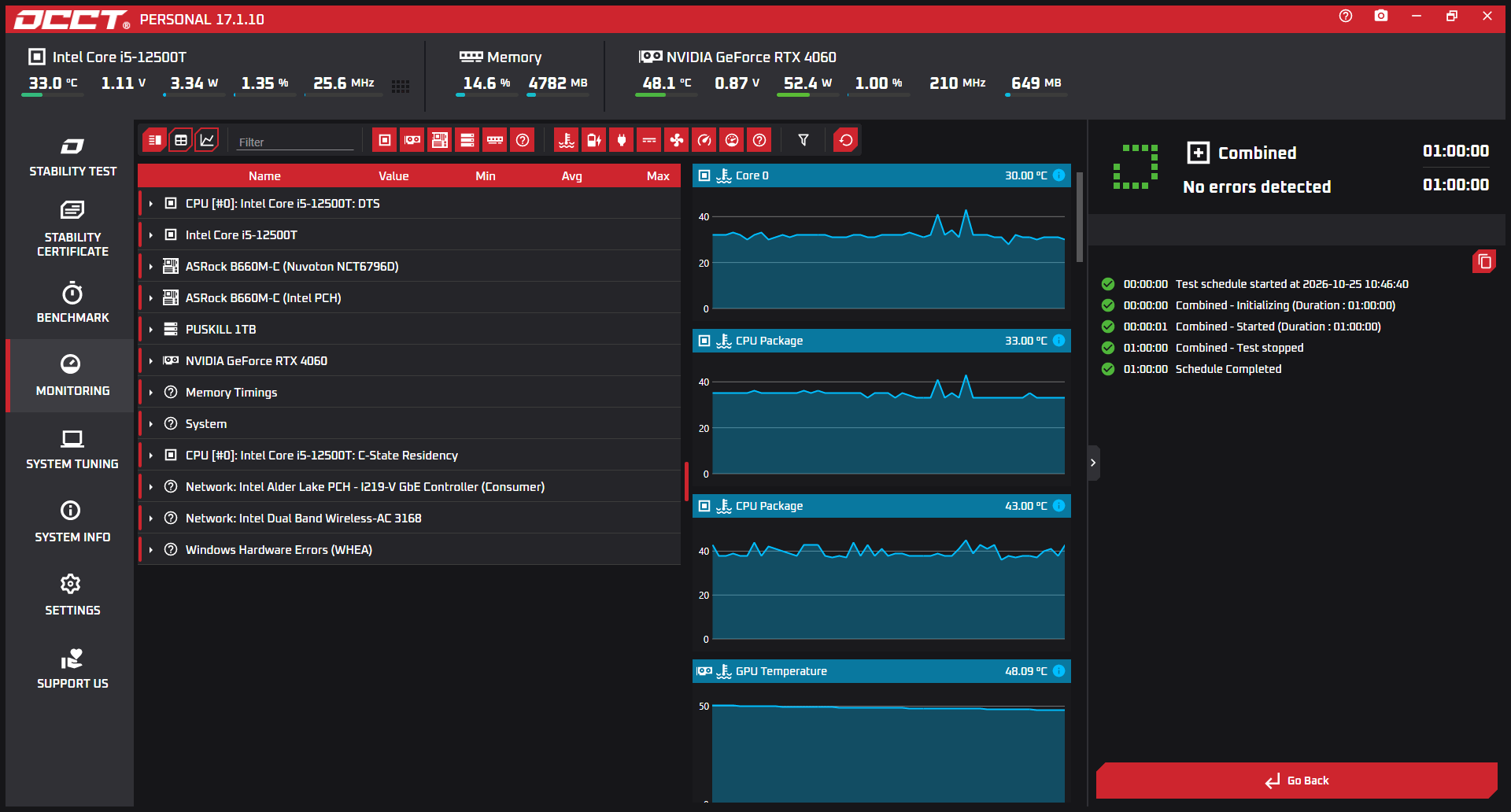Show info for the GPU Temperature graph

click(x=1059, y=671)
